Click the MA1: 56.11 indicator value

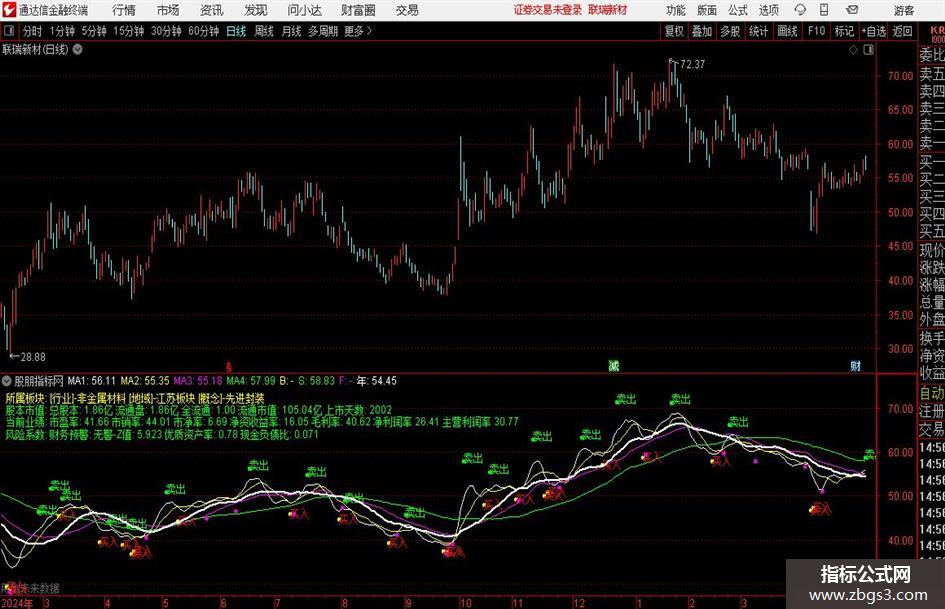click(x=92, y=381)
